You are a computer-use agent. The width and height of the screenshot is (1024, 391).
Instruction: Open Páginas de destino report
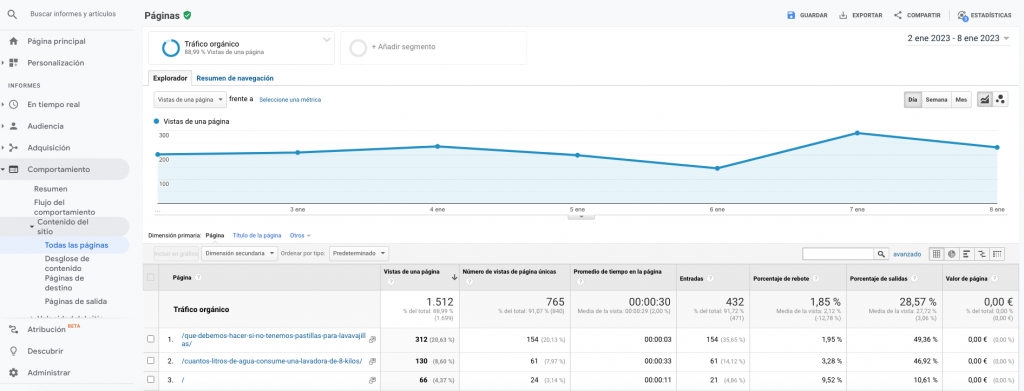[x=65, y=283]
